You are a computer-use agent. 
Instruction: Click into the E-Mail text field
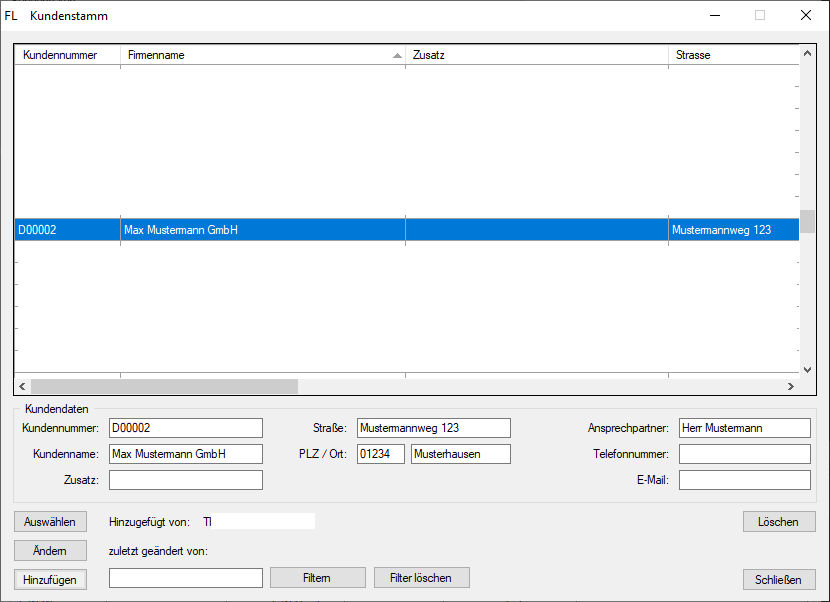point(744,481)
